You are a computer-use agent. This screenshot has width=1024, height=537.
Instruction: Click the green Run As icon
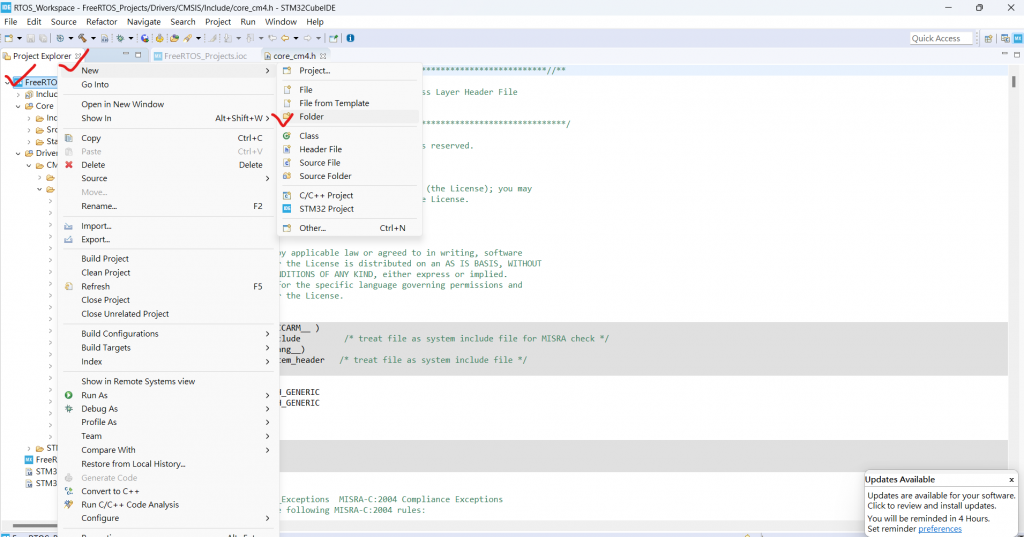pyautogui.click(x=69, y=395)
